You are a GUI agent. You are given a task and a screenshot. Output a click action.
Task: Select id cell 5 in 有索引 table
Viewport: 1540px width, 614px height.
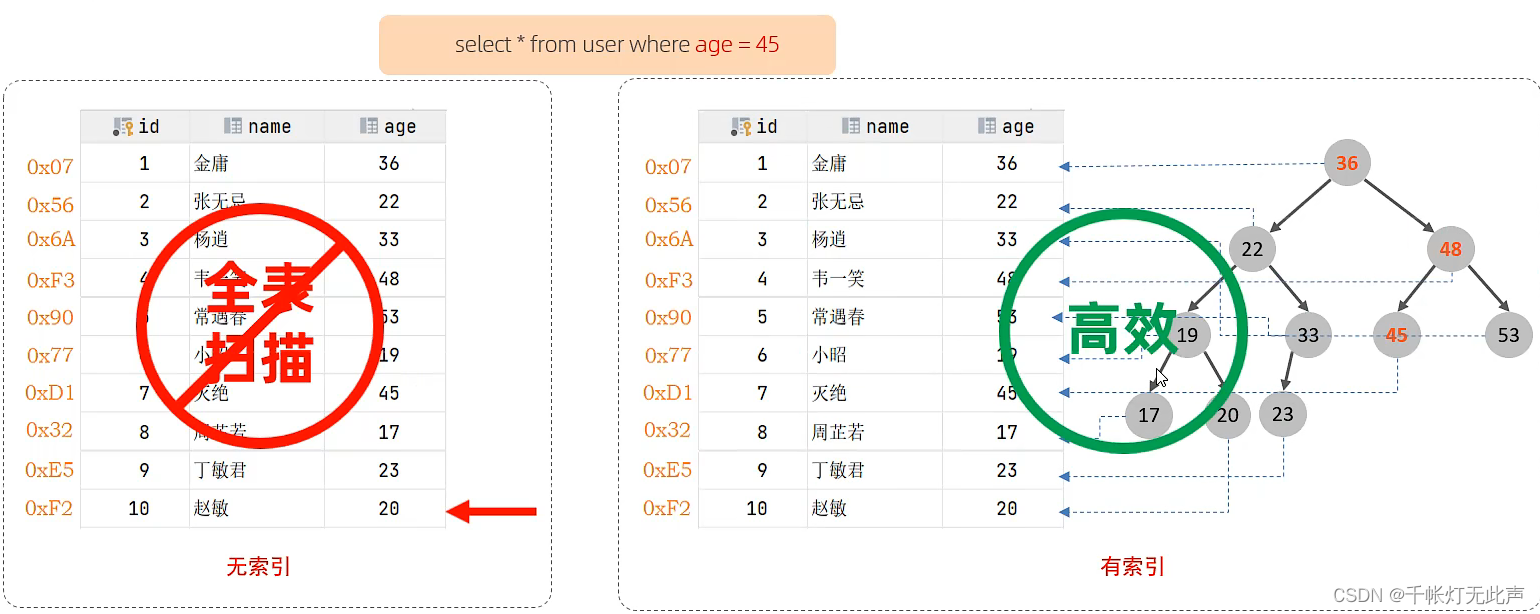(x=753, y=317)
